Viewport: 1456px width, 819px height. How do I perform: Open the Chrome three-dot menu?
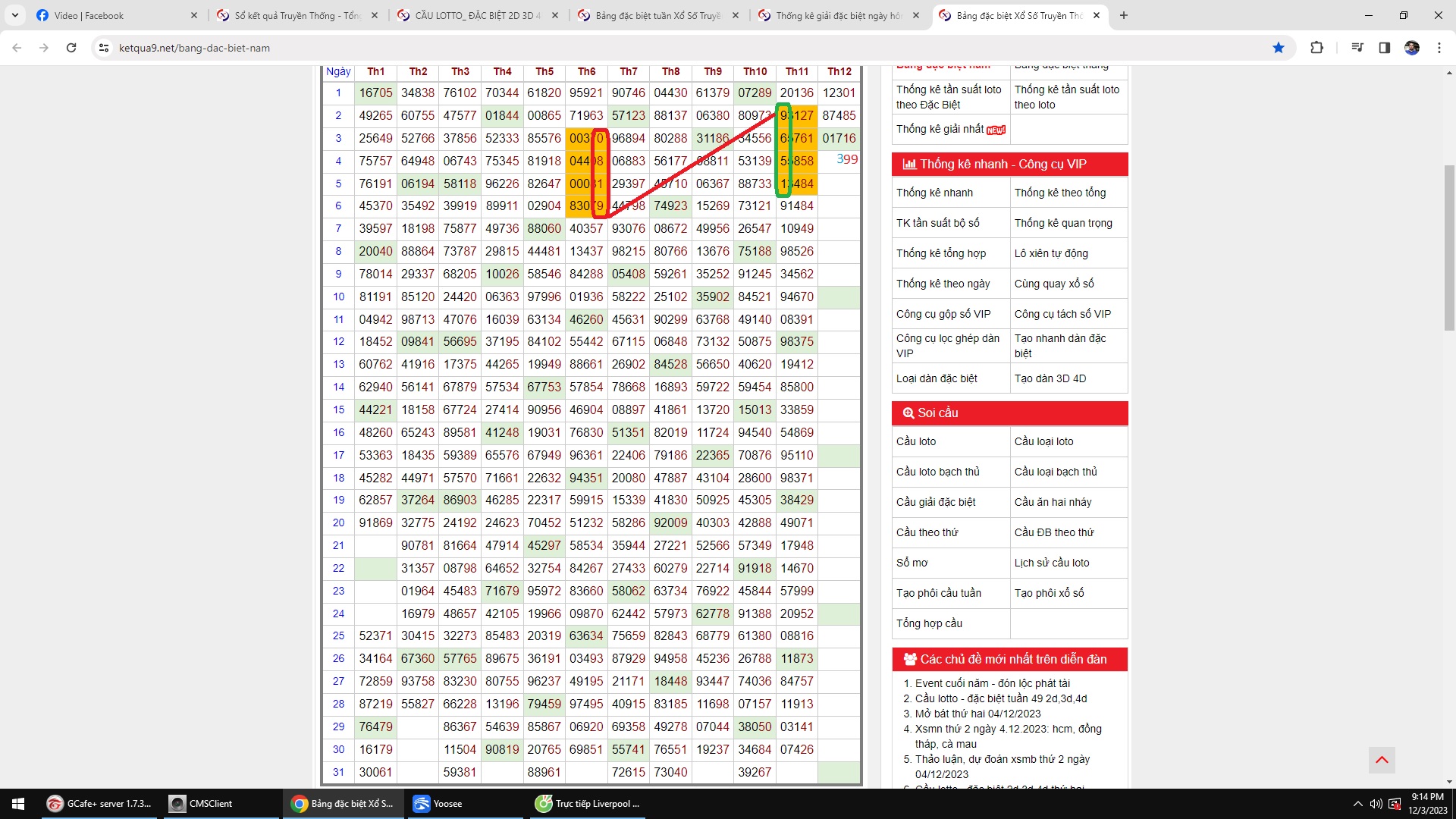point(1439,48)
